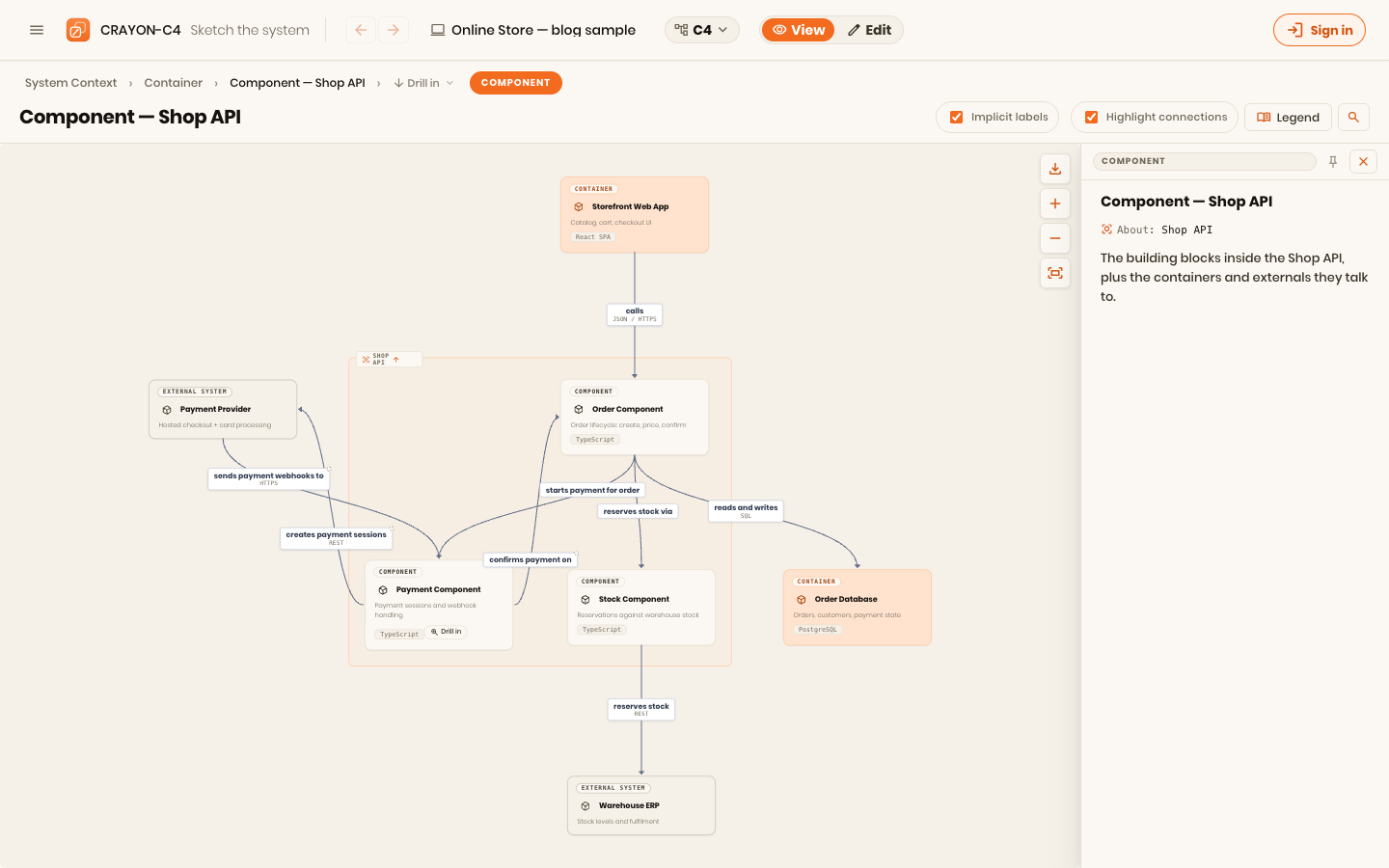This screenshot has height=868, width=1389.
Task: Click the orange COMPONENT badge in breadcrumb
Action: (x=516, y=83)
